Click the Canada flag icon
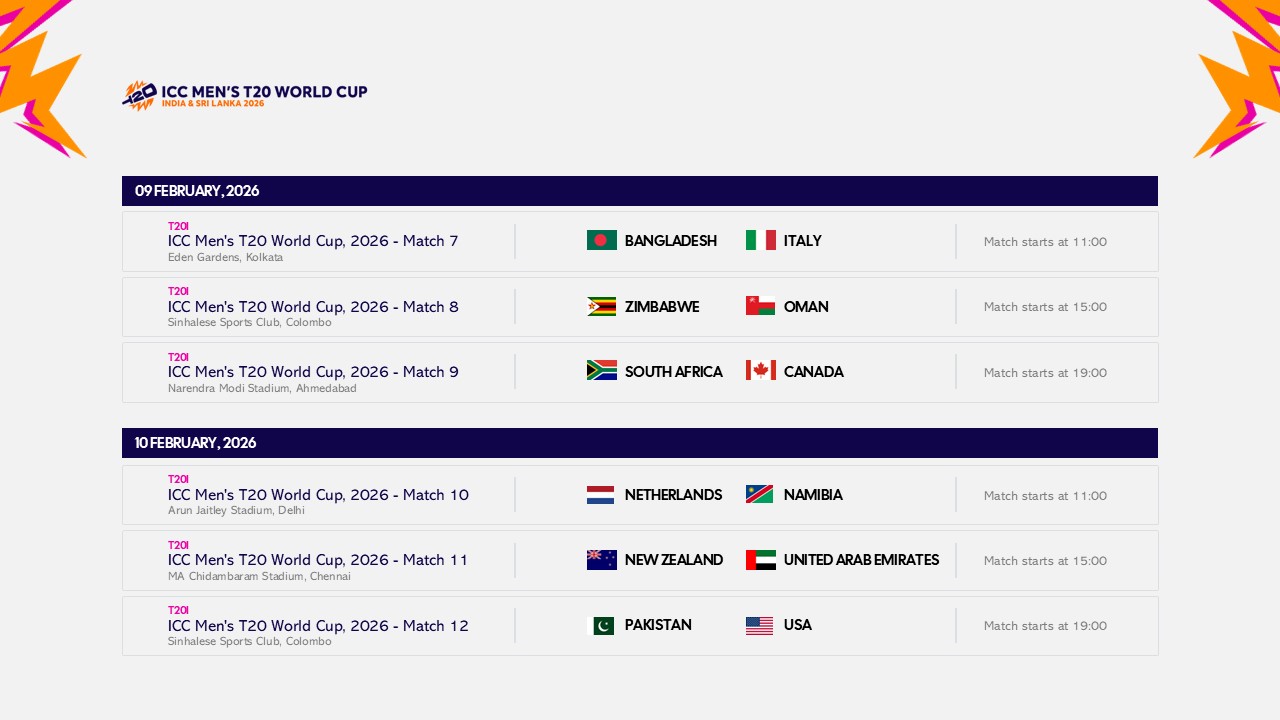The height and width of the screenshot is (720, 1280). [x=761, y=371]
